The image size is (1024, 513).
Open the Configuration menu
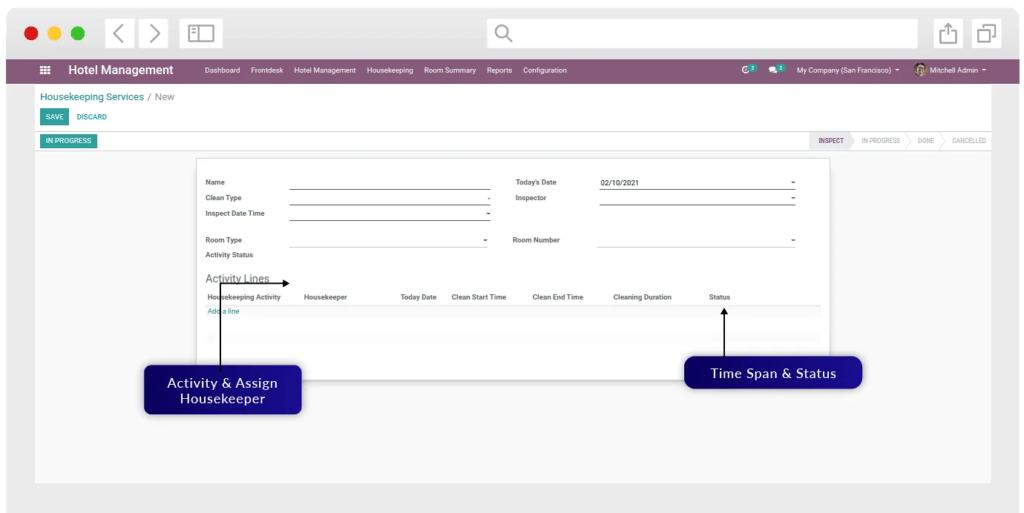click(545, 70)
